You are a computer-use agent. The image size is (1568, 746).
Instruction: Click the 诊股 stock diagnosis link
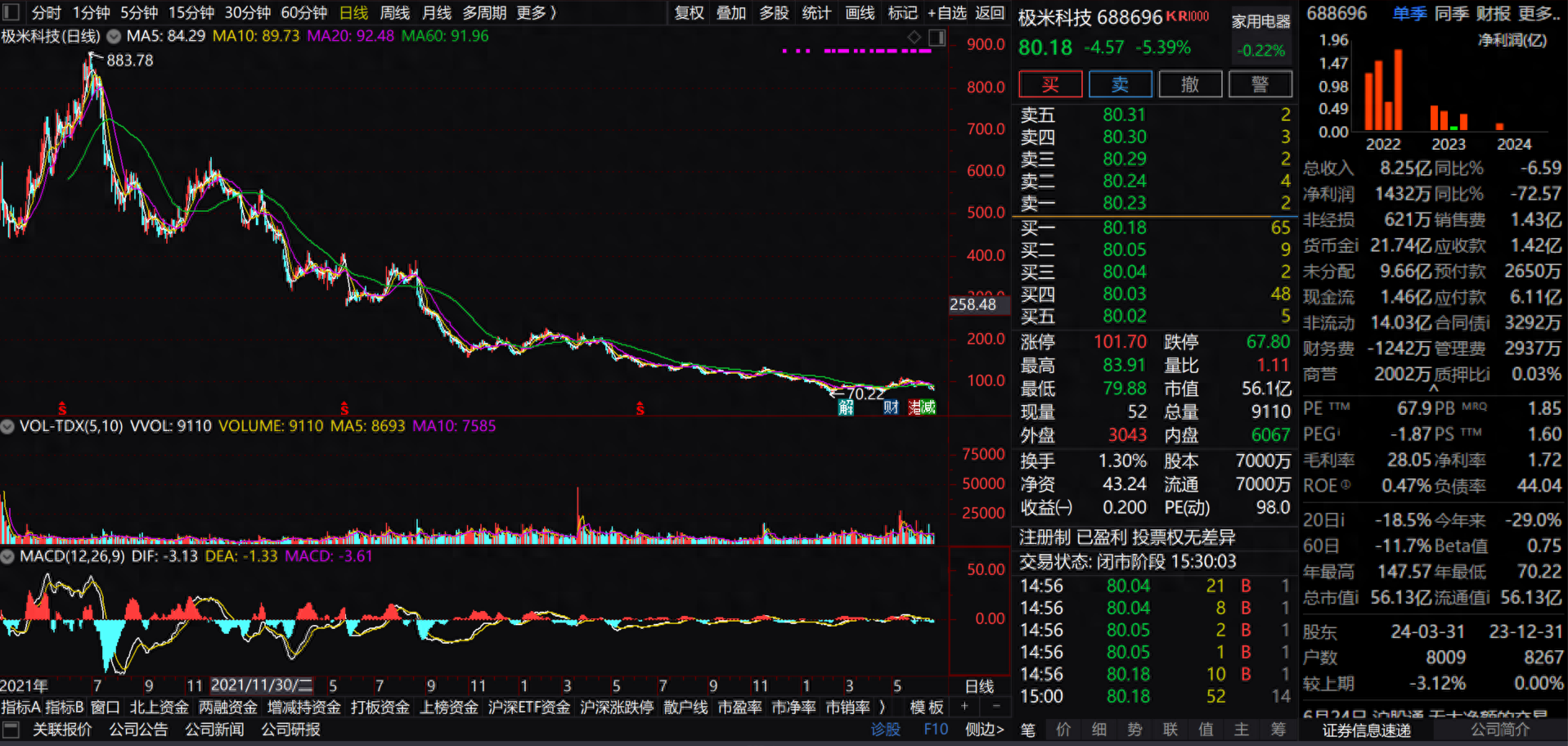(885, 729)
